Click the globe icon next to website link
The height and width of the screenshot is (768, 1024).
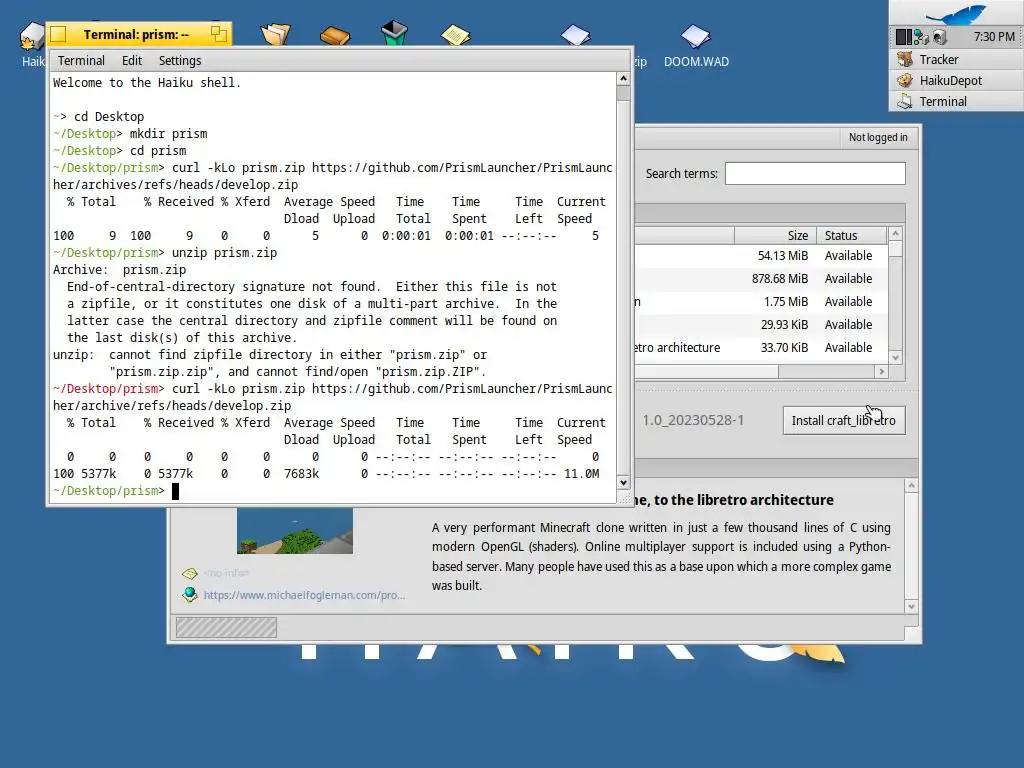point(190,594)
